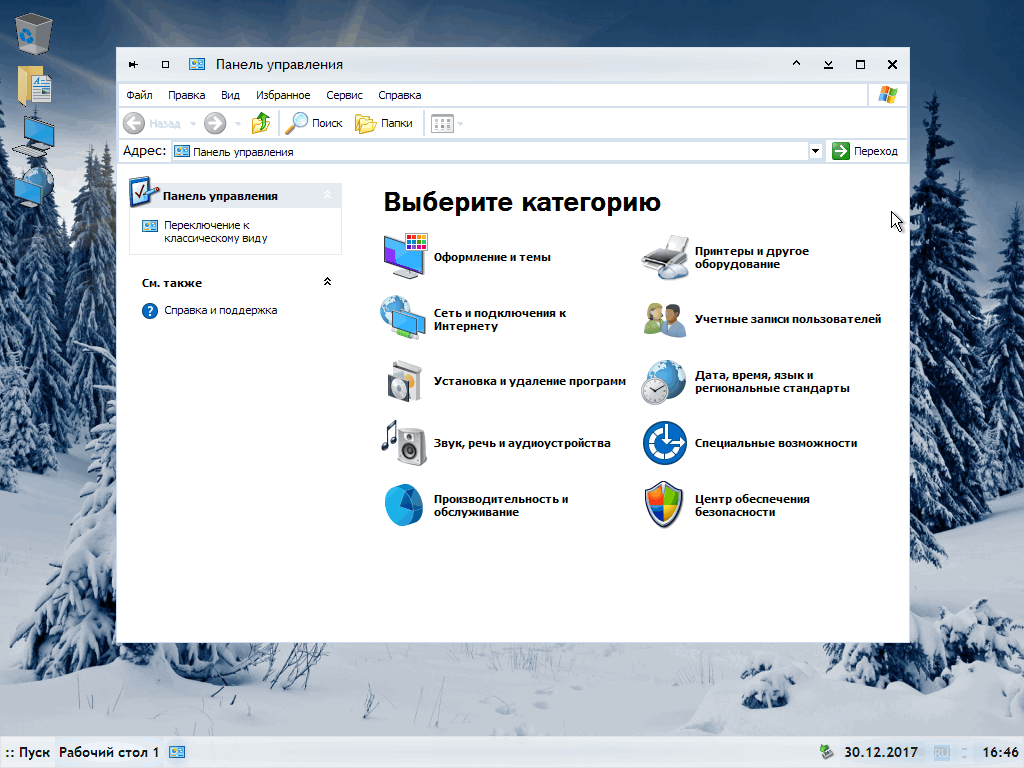Open the forward history dropdown arrow
The width and height of the screenshot is (1024, 768).
click(x=238, y=123)
